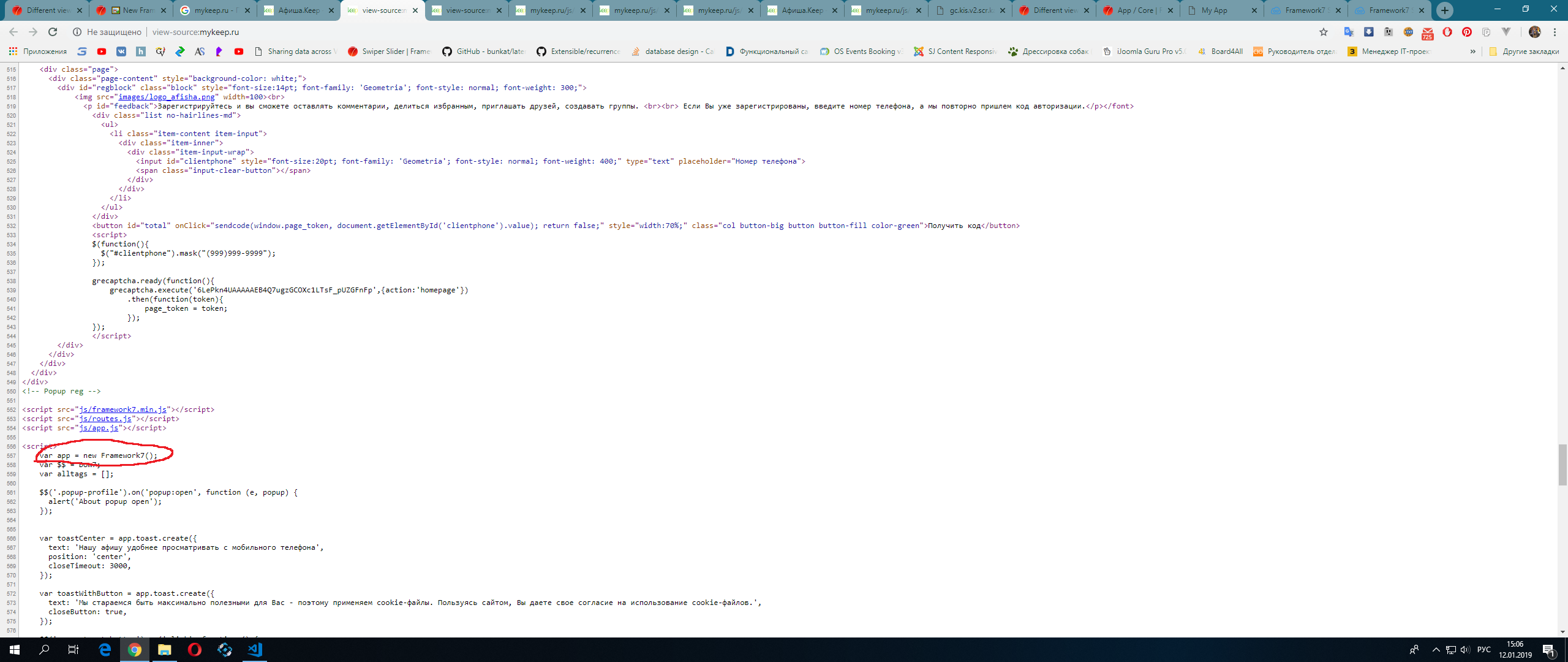The image size is (1568, 662).
Task: Open the Chrome profile avatar
Action: click(1535, 32)
